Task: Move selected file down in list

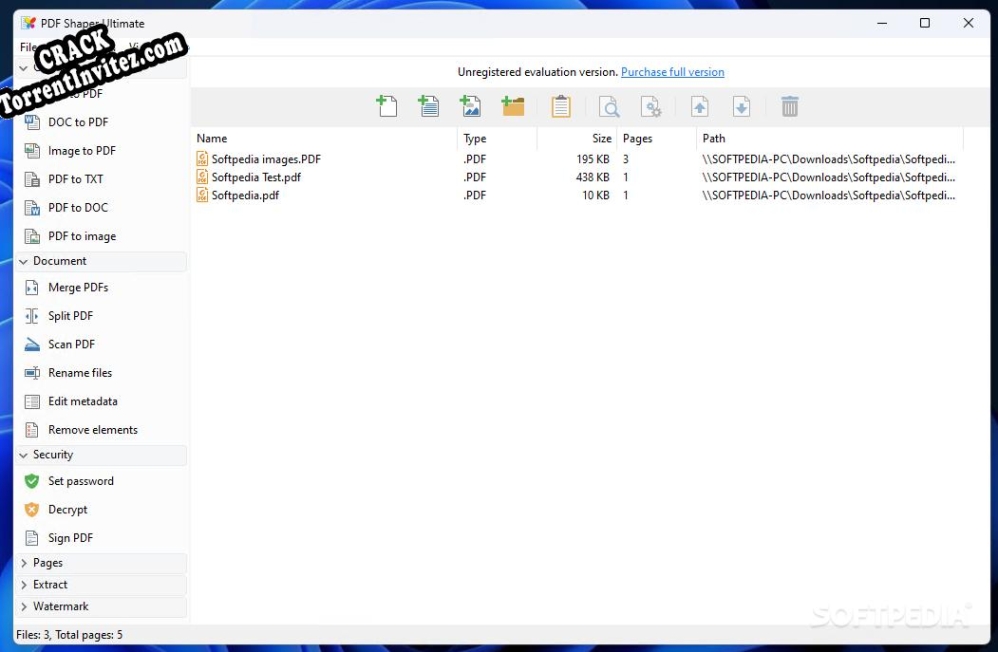Action: point(740,106)
